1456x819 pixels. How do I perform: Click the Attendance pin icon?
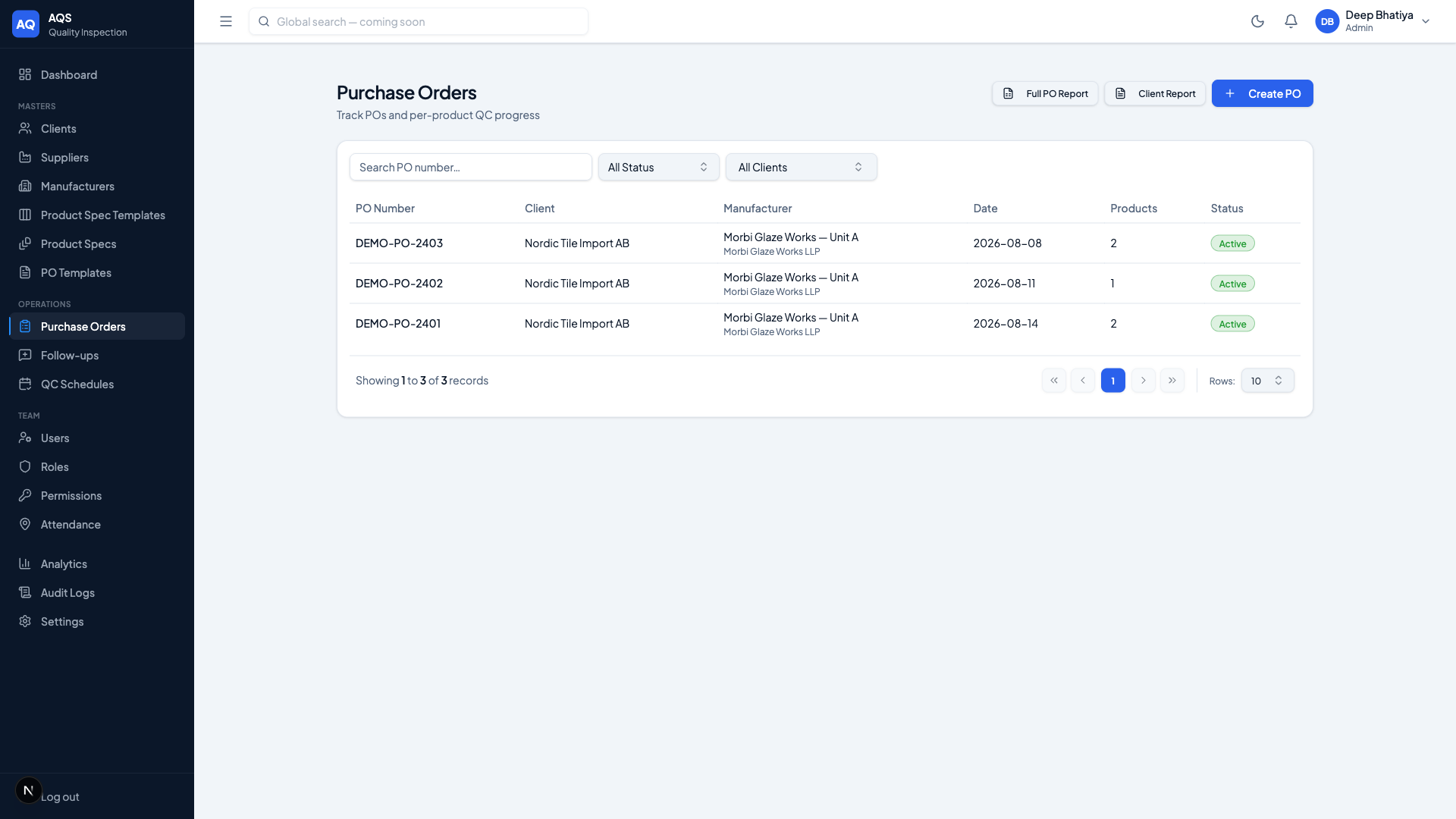[25, 524]
